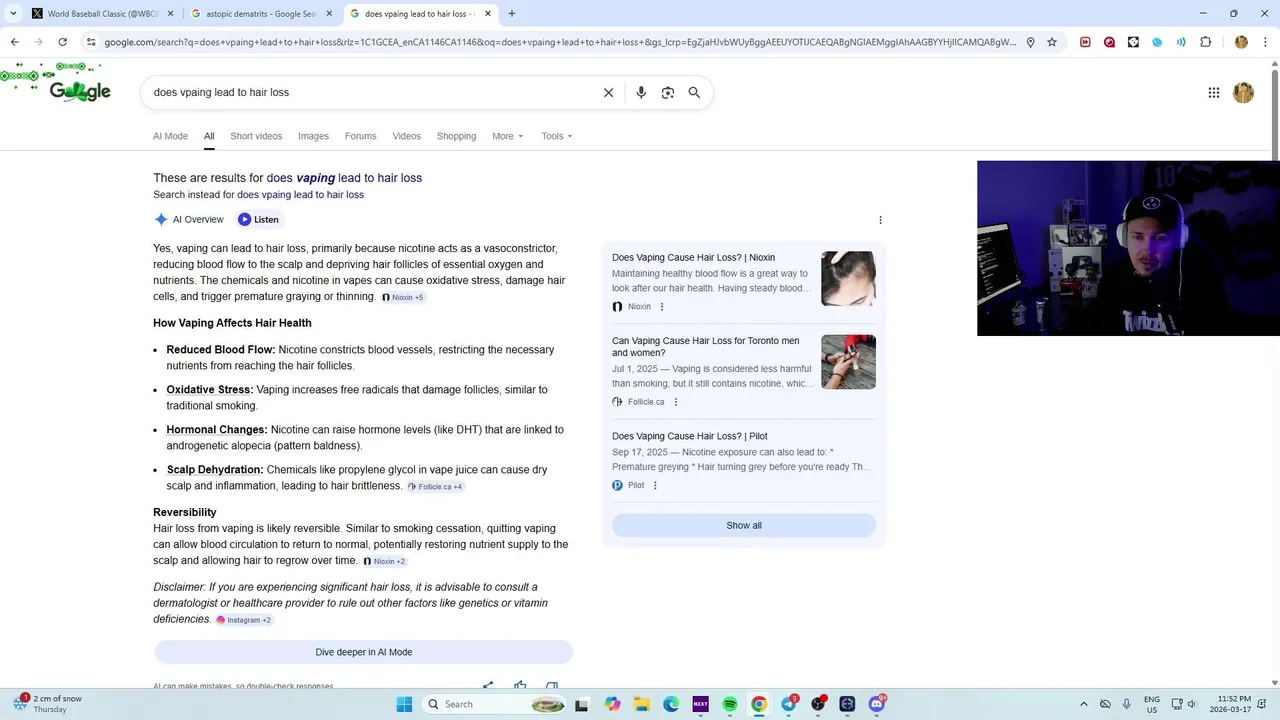Open Copilot from the taskbar

click(x=612, y=704)
